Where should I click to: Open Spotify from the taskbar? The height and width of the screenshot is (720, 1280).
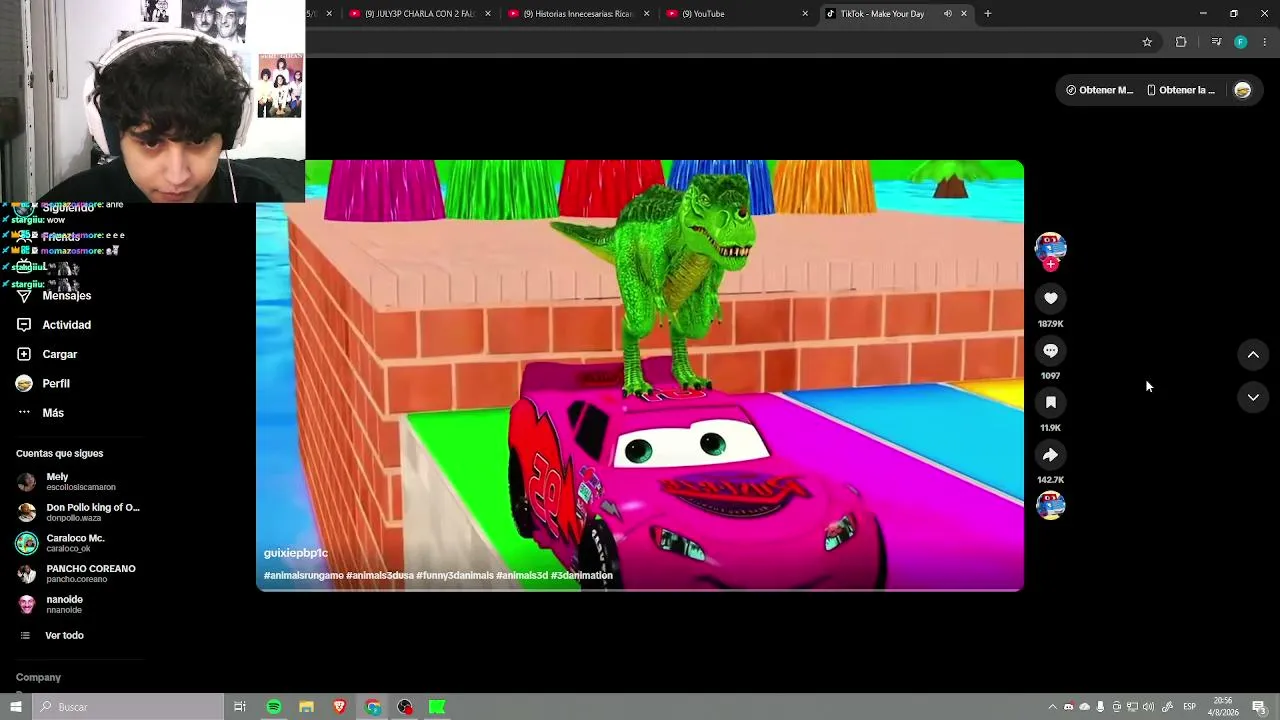[x=274, y=707]
